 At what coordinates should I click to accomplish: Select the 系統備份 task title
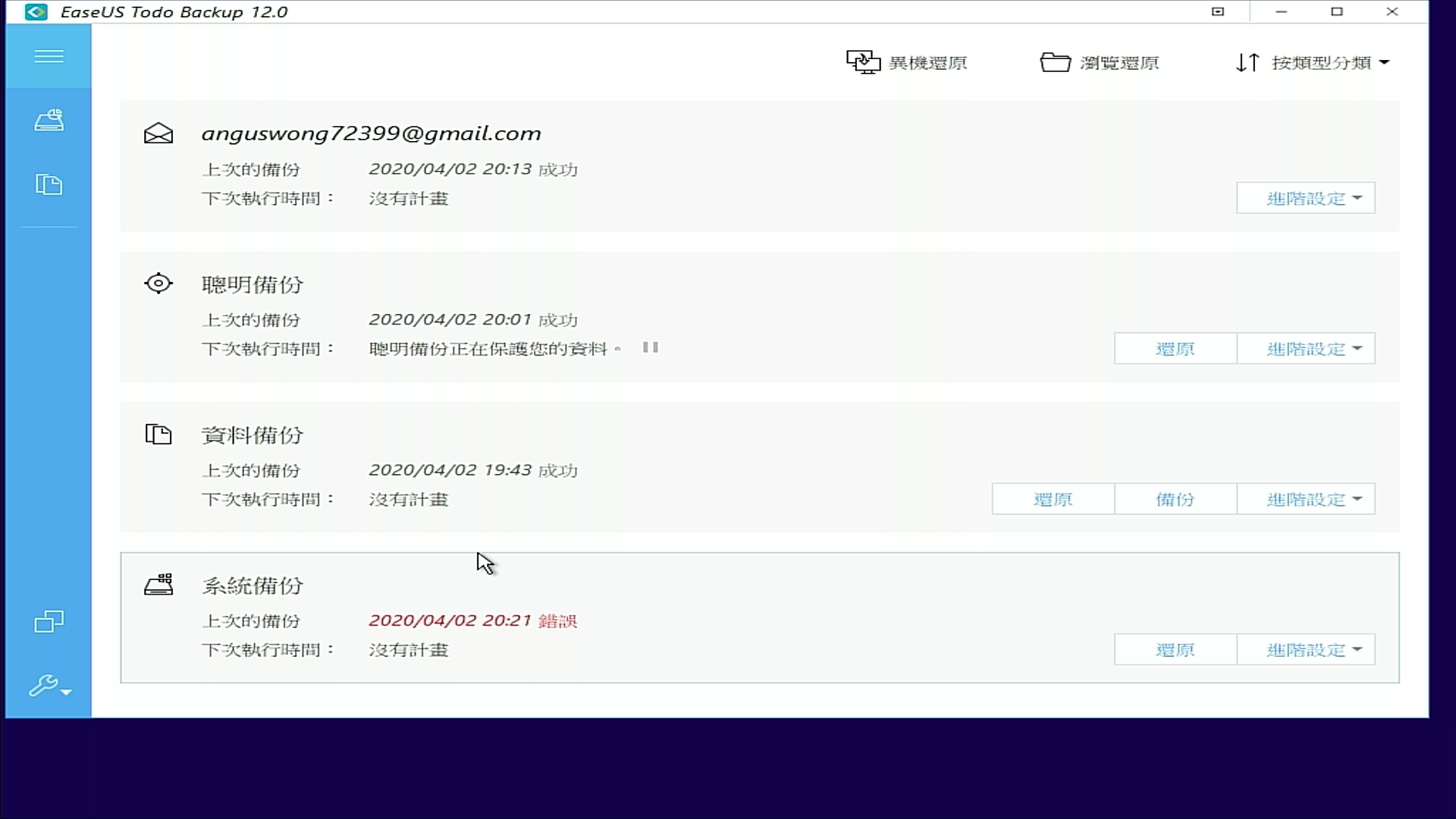(253, 585)
